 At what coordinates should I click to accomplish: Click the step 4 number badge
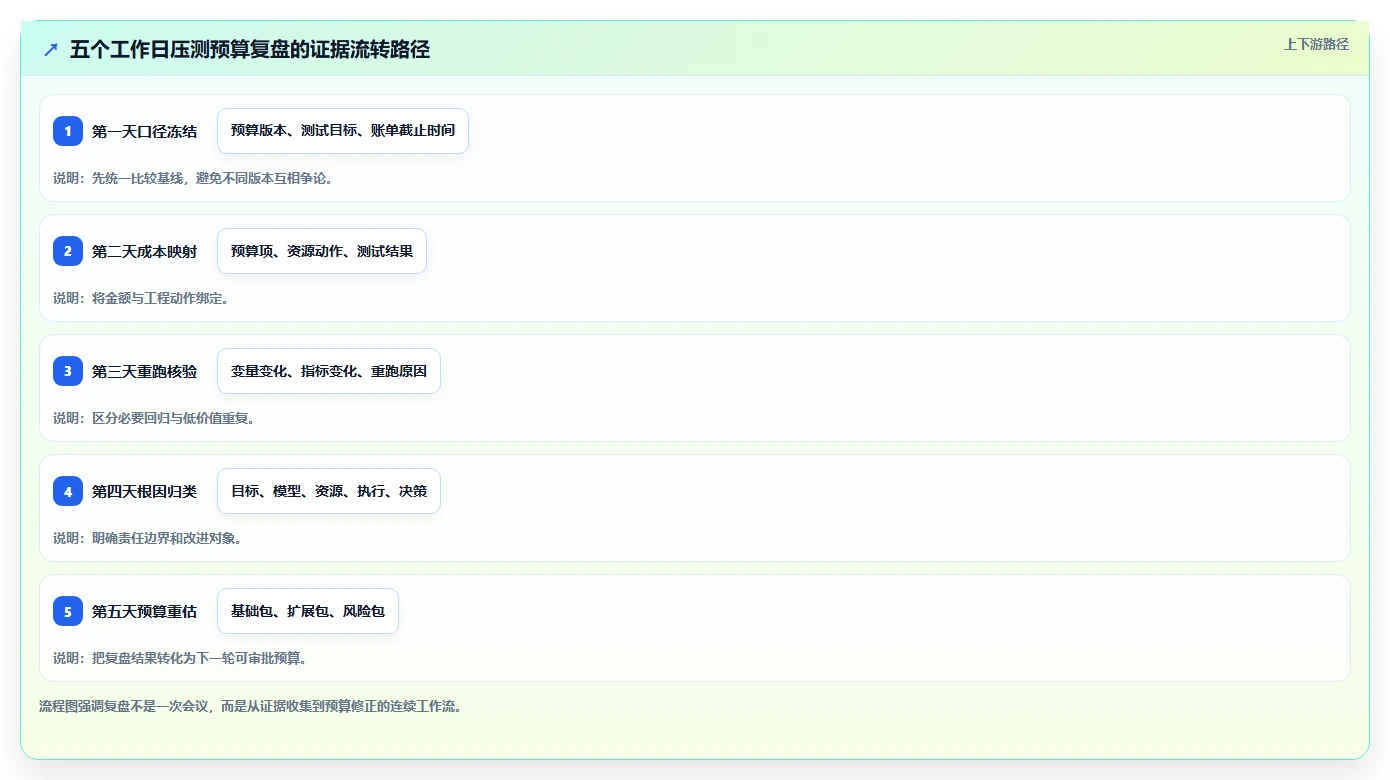tap(68, 491)
